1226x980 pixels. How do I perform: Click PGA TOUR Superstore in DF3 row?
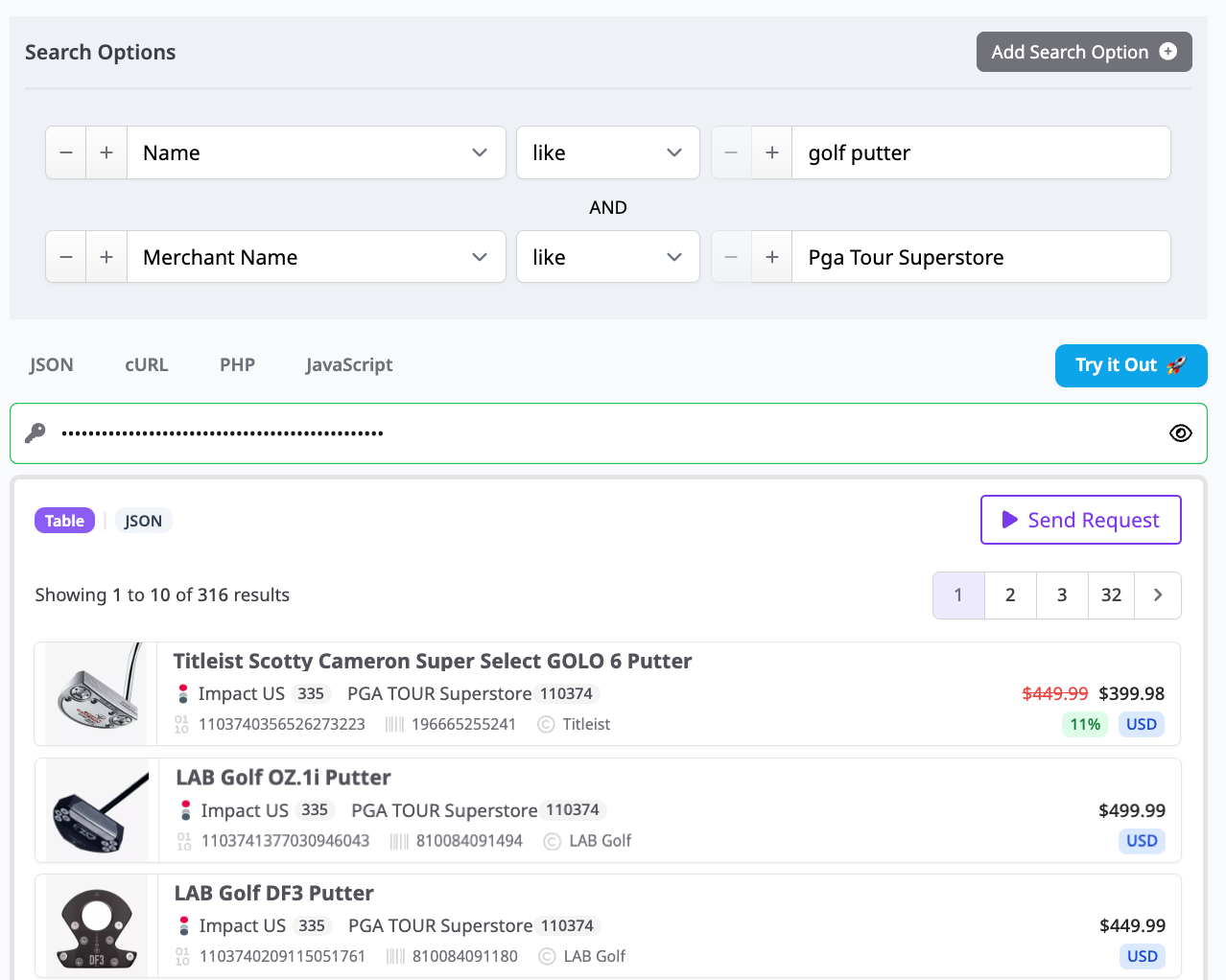tap(440, 925)
